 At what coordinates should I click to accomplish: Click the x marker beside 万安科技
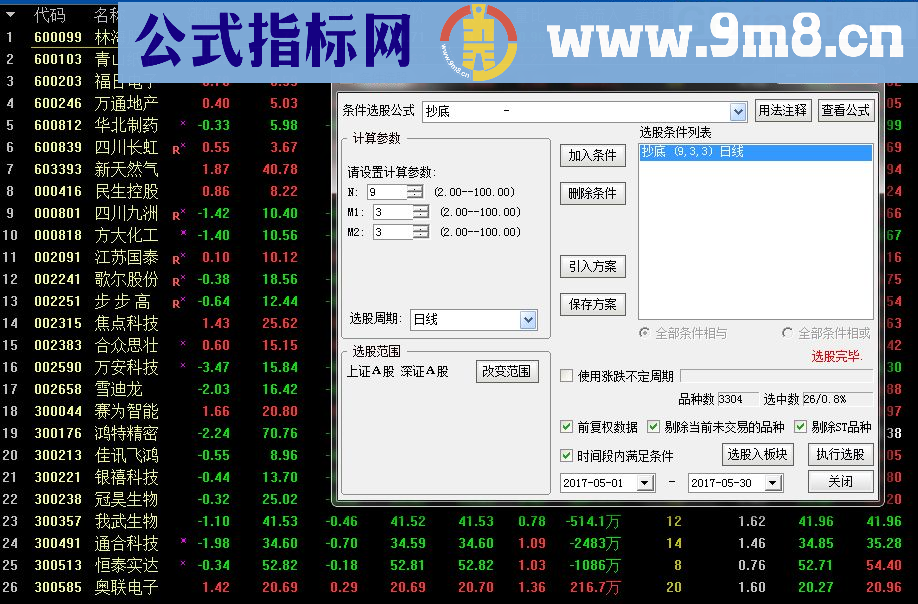[183, 365]
